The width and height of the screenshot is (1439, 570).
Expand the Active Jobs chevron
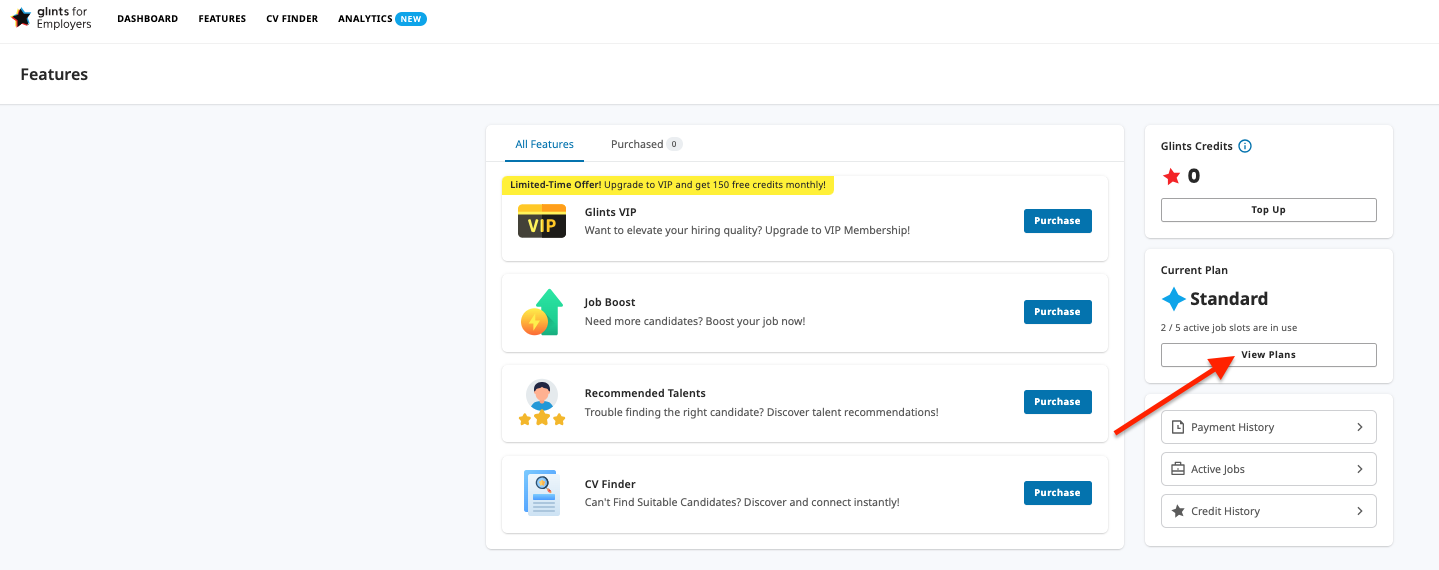click(x=1360, y=469)
